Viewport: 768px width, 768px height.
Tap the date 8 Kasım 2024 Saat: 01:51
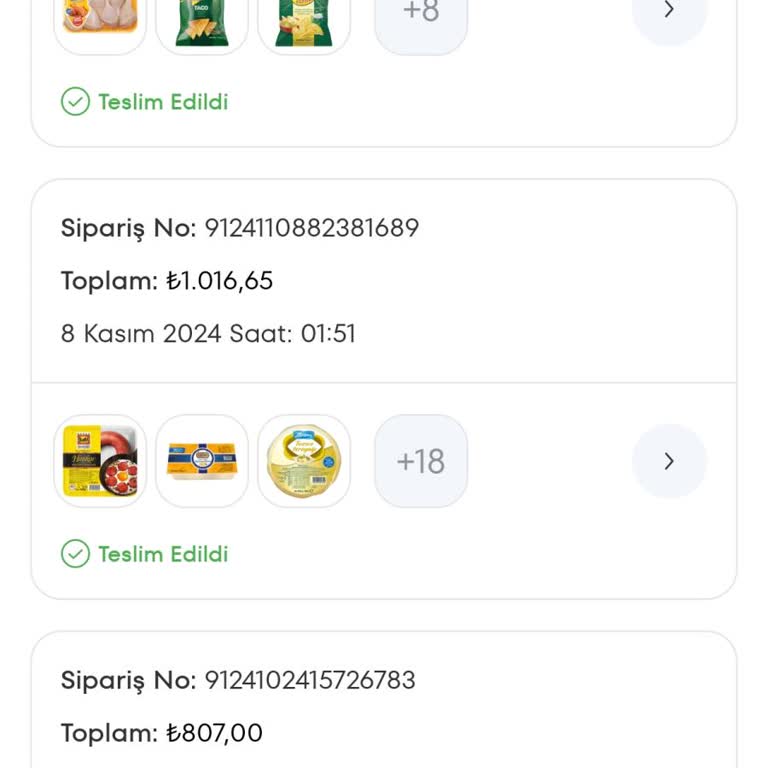208,334
